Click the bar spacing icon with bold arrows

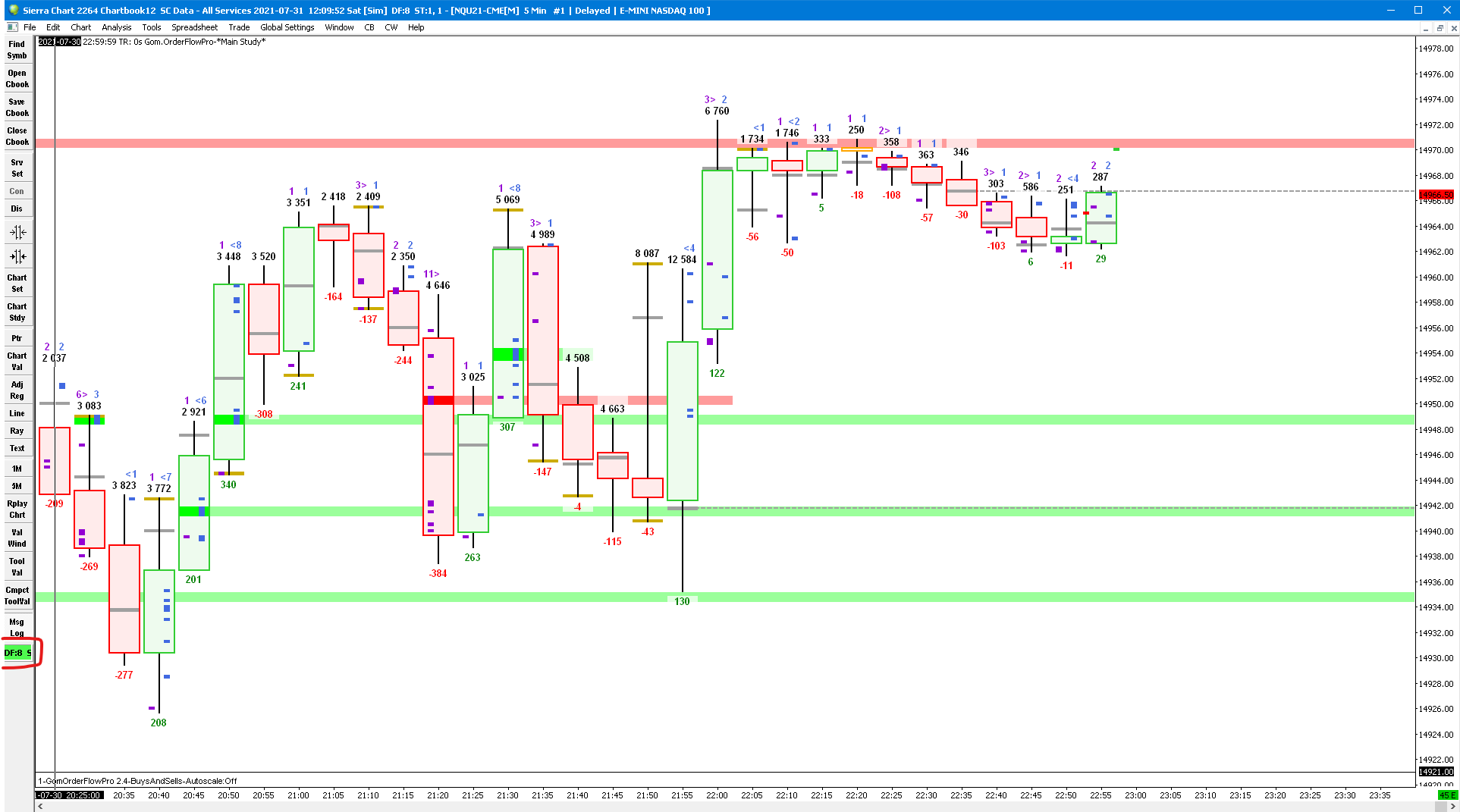click(17, 256)
